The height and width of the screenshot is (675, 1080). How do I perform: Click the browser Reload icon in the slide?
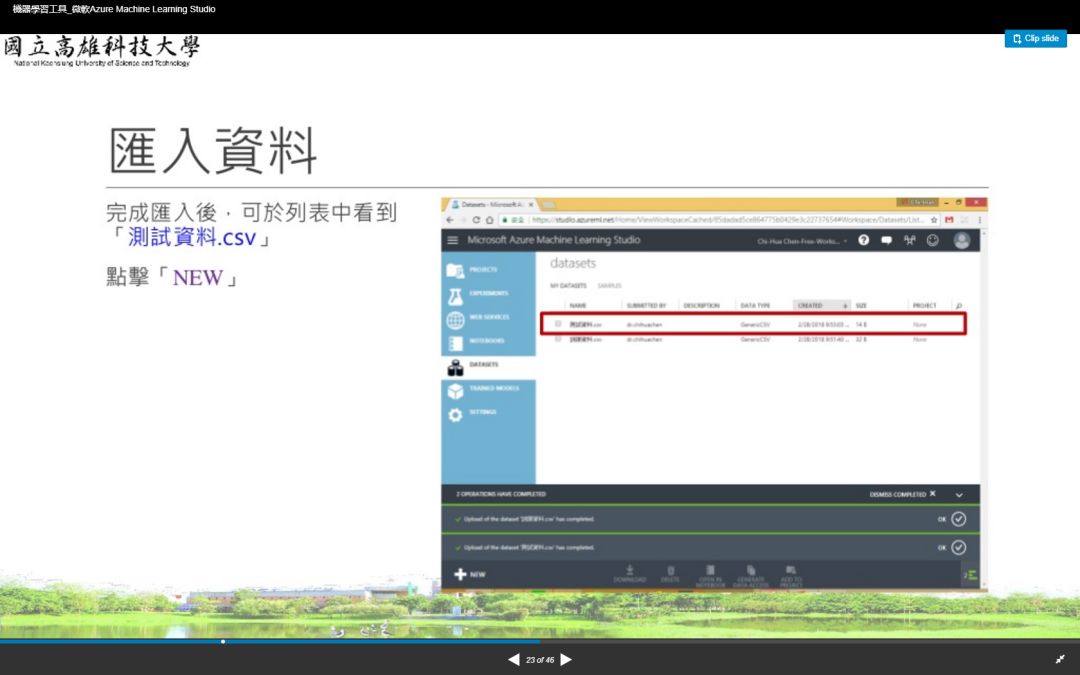click(x=476, y=220)
